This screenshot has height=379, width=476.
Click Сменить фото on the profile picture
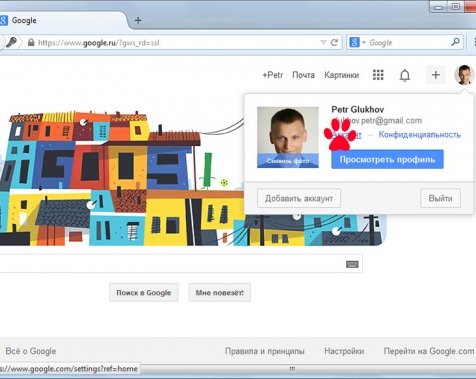(x=288, y=161)
